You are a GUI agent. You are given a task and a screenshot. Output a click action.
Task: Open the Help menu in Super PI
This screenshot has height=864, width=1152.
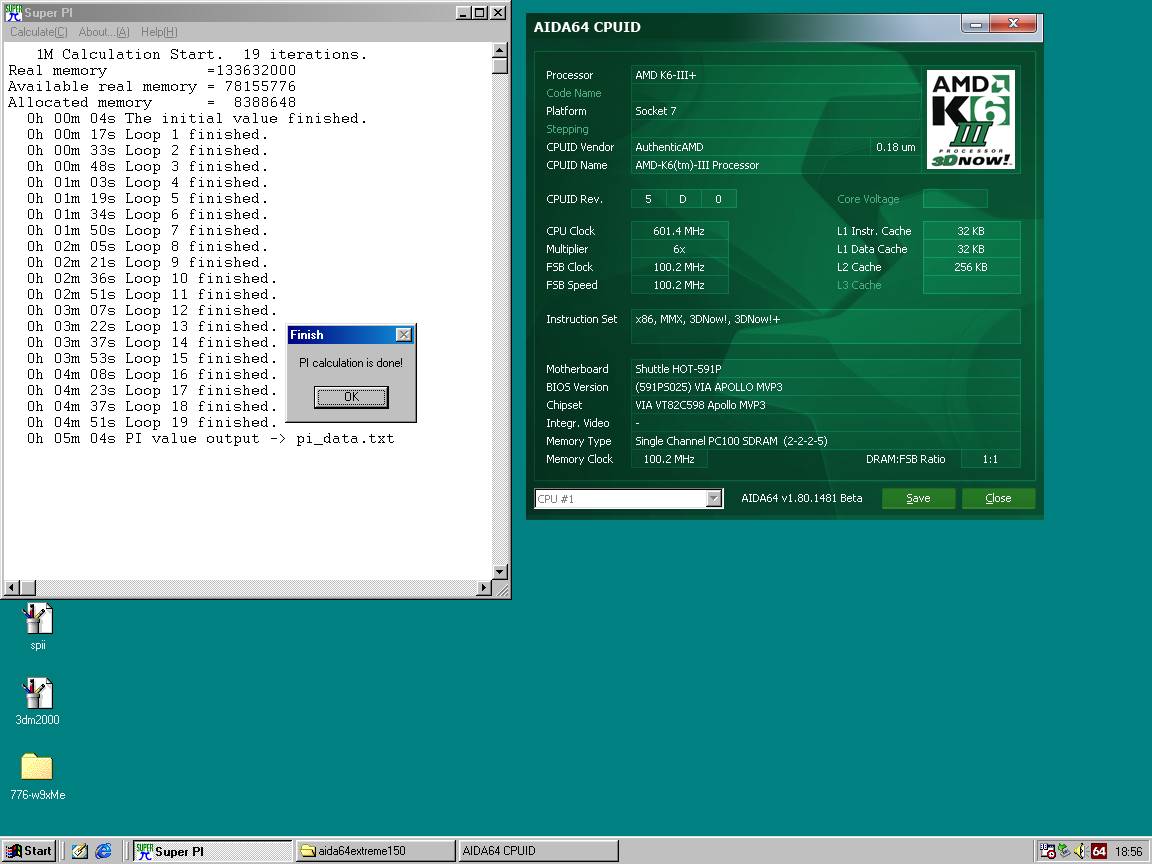pyautogui.click(x=159, y=32)
